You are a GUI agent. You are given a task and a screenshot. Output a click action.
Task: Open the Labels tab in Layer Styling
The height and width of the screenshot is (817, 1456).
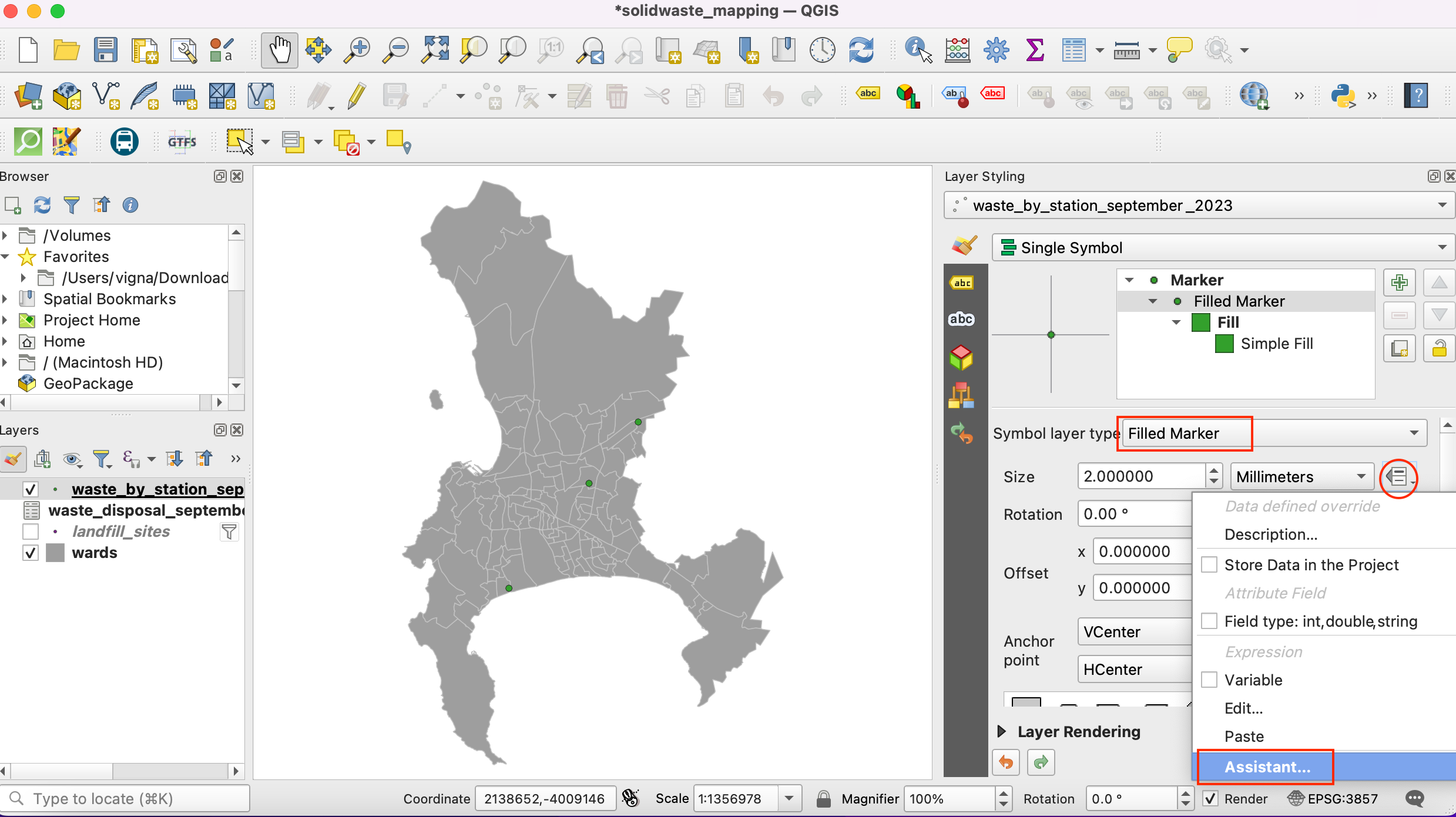[962, 283]
